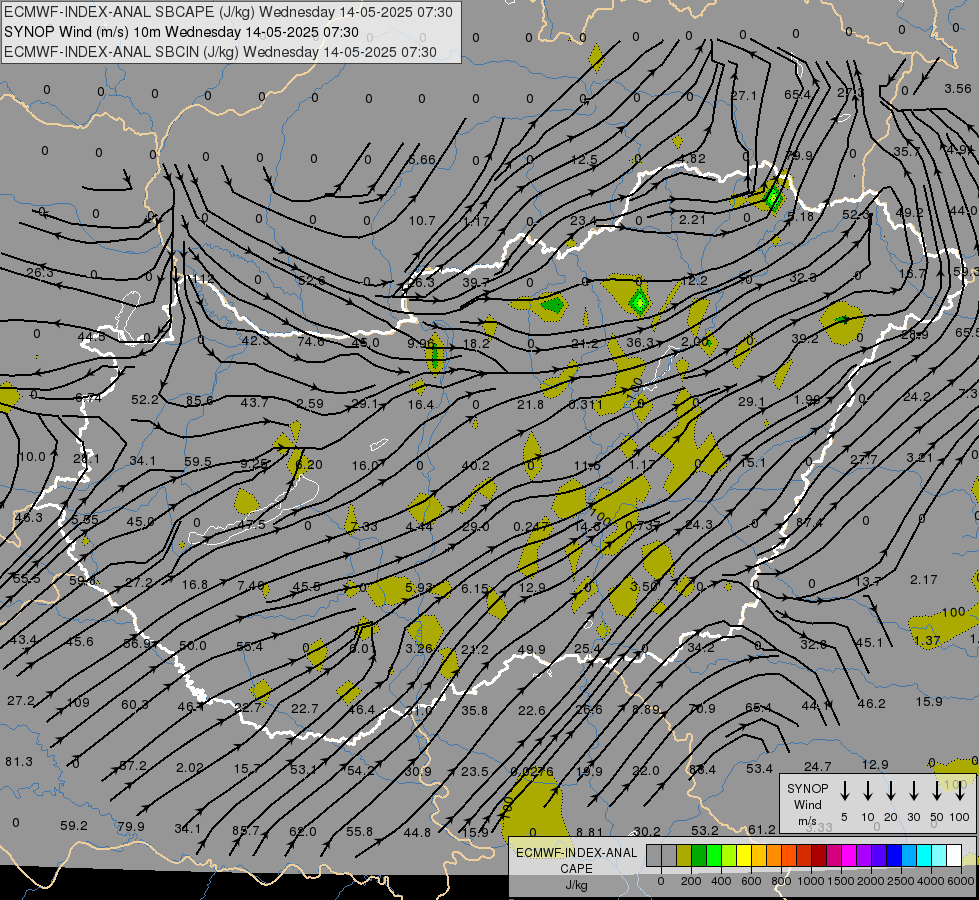979x900 pixels.
Task: Pick the olive swatch in the CAPE legend
Action: 684,855
